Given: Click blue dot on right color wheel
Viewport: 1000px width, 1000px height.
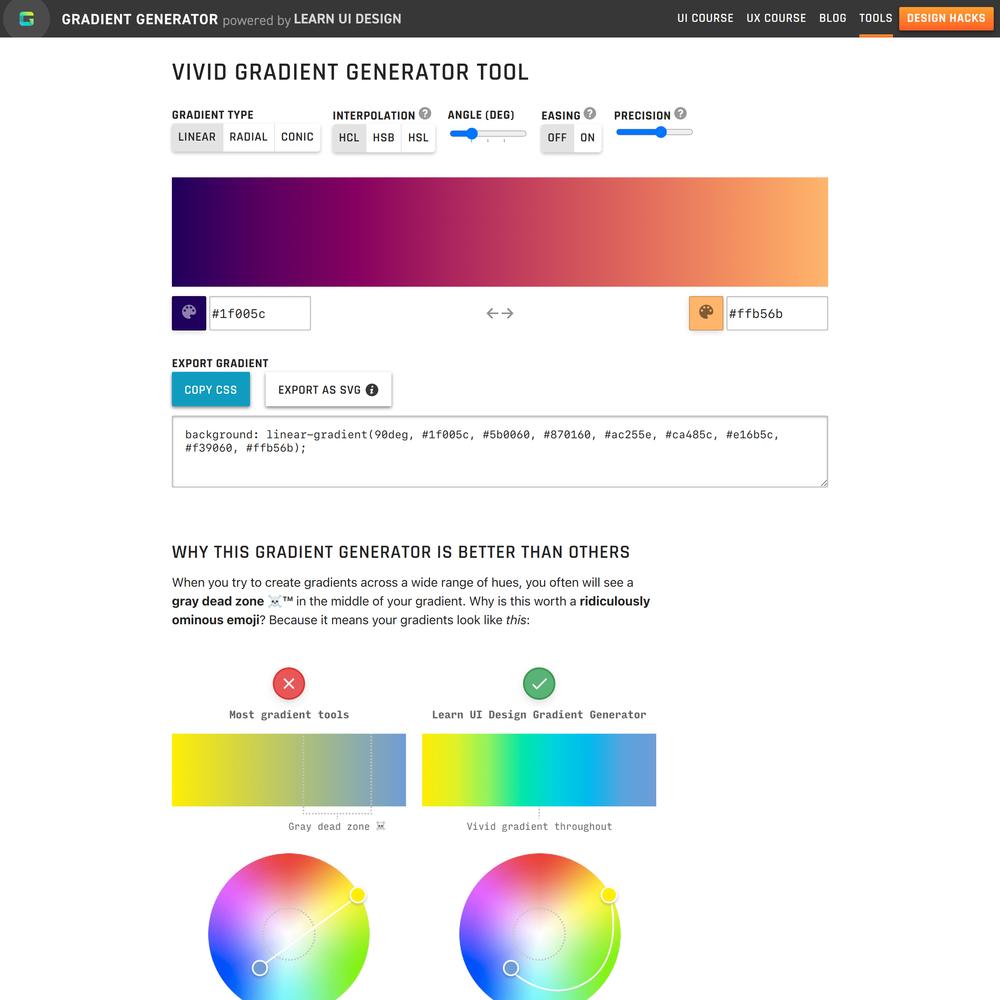Looking at the screenshot, I should point(511,968).
